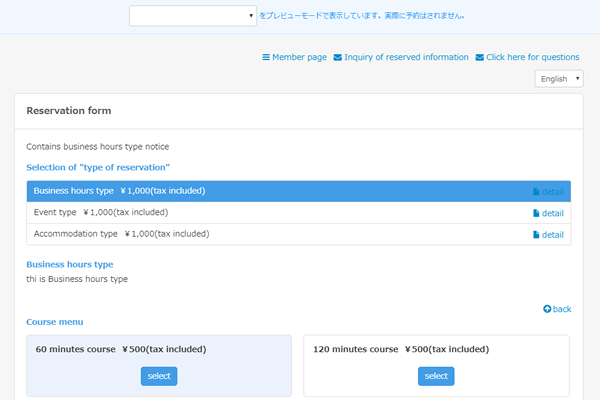The image size is (600, 400).
Task: Follow the Click here for questions link
Action: click(533, 58)
